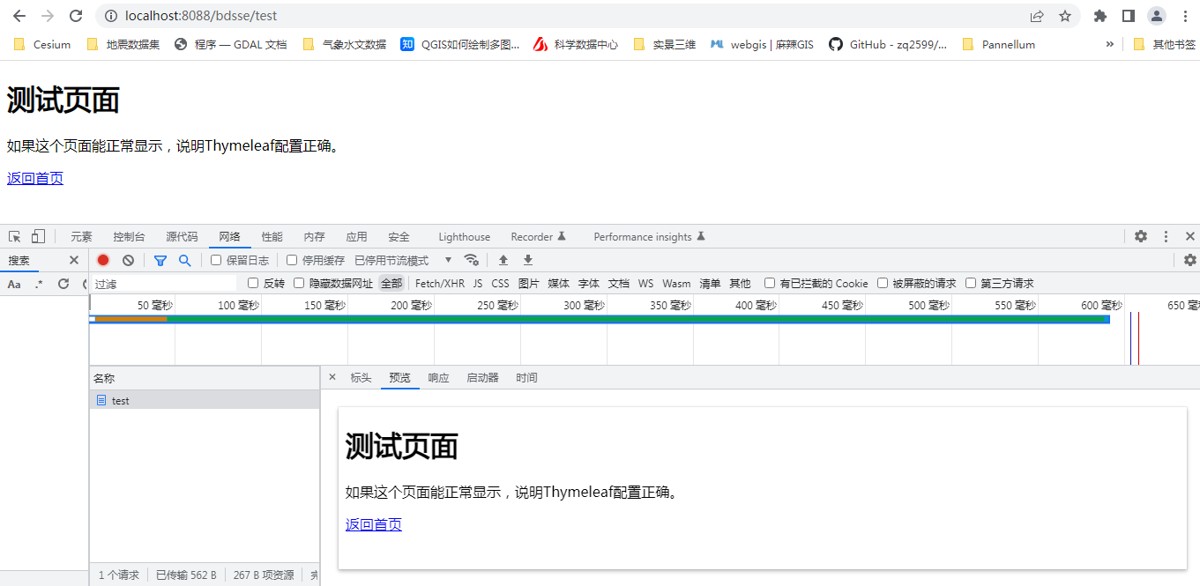Click the 返回首页 link on the page
This screenshot has height=586, width=1200.
pos(35,178)
